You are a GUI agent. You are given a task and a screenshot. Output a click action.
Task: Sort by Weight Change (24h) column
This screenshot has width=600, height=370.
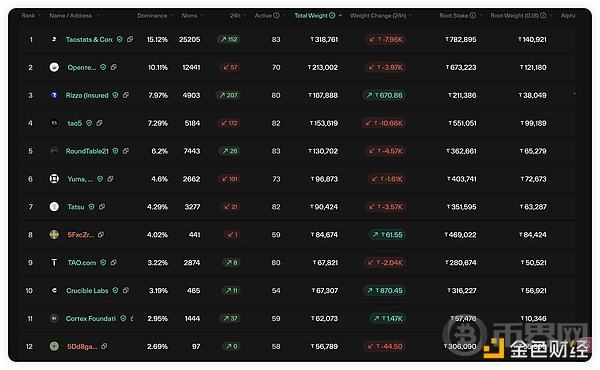(378, 15)
